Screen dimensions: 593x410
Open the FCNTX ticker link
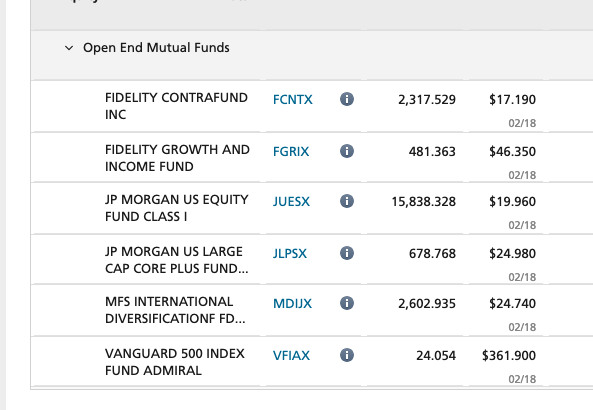pos(293,99)
